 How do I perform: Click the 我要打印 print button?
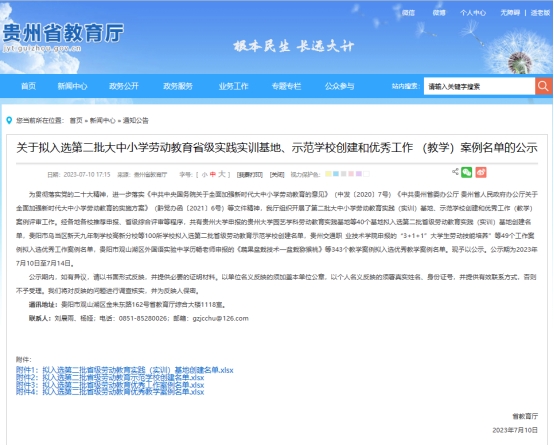point(250,175)
